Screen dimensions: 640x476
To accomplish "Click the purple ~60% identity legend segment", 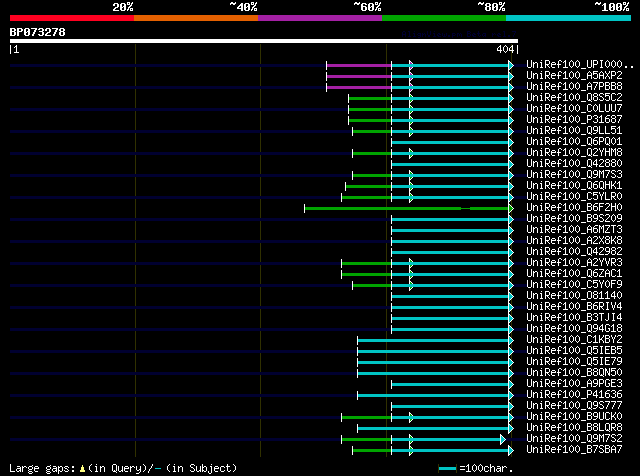I will (320, 18).
